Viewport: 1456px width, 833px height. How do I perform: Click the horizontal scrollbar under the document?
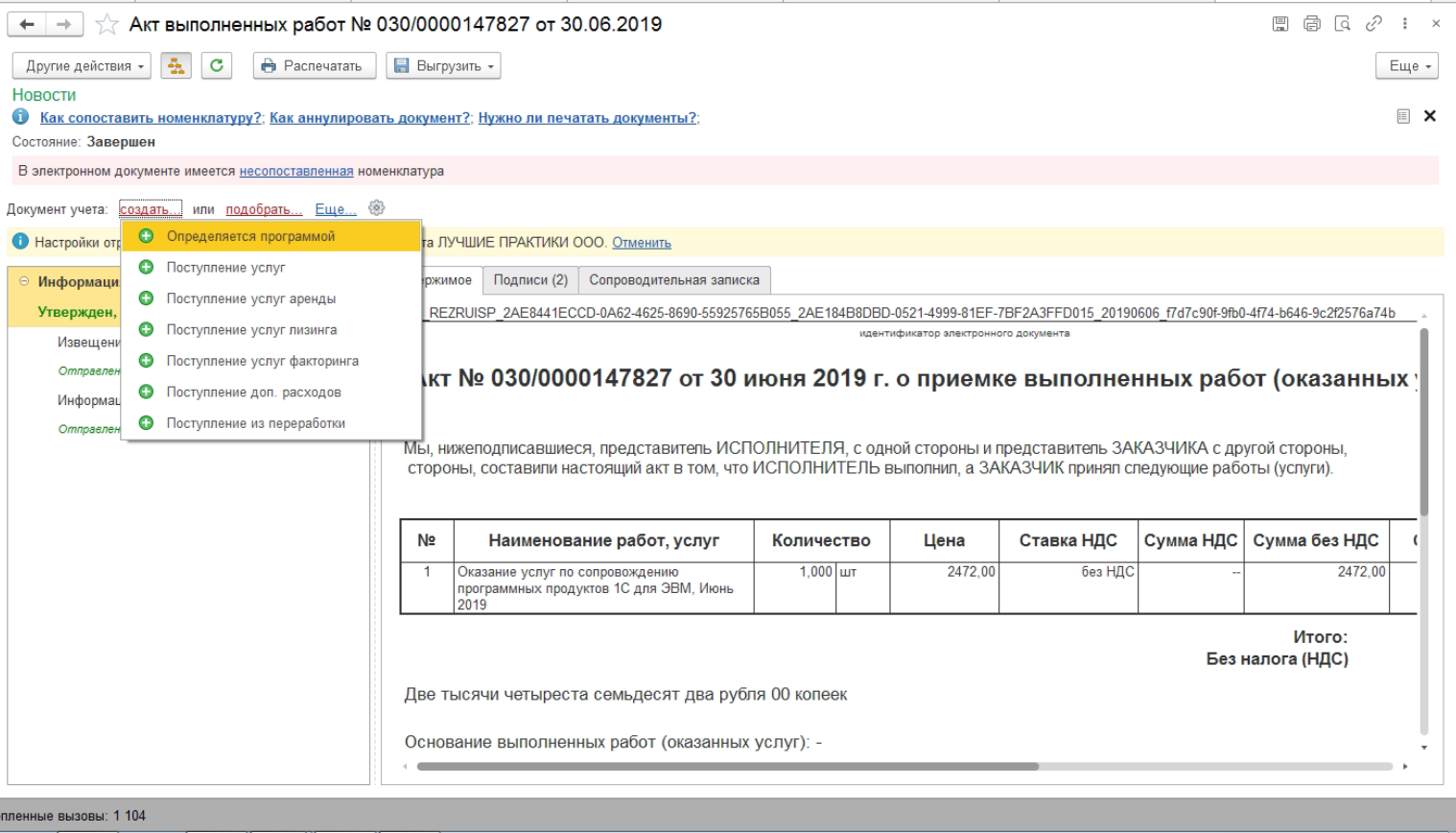click(x=727, y=767)
